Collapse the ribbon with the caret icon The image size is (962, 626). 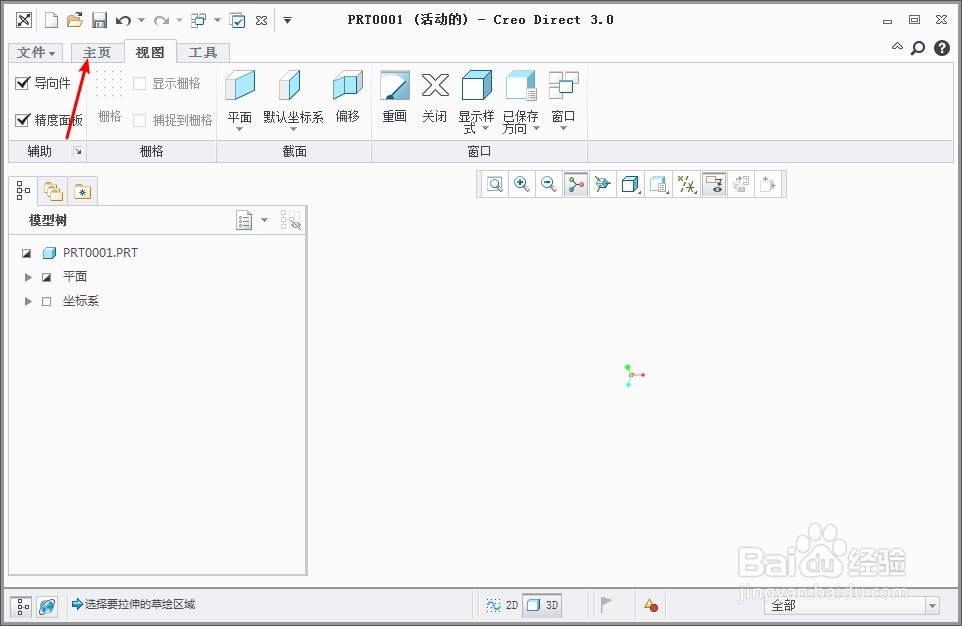coord(897,46)
